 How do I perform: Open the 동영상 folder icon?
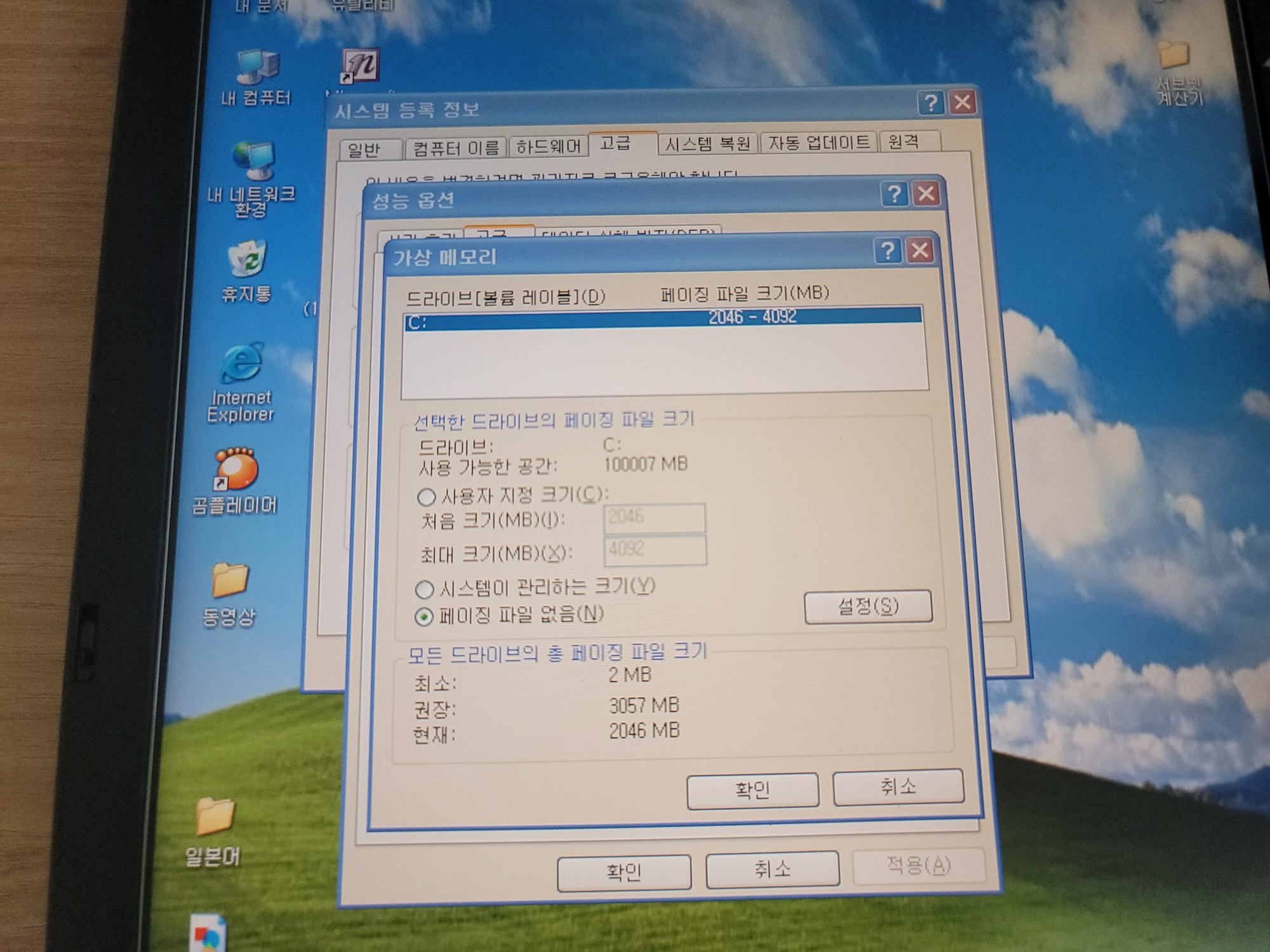(229, 580)
